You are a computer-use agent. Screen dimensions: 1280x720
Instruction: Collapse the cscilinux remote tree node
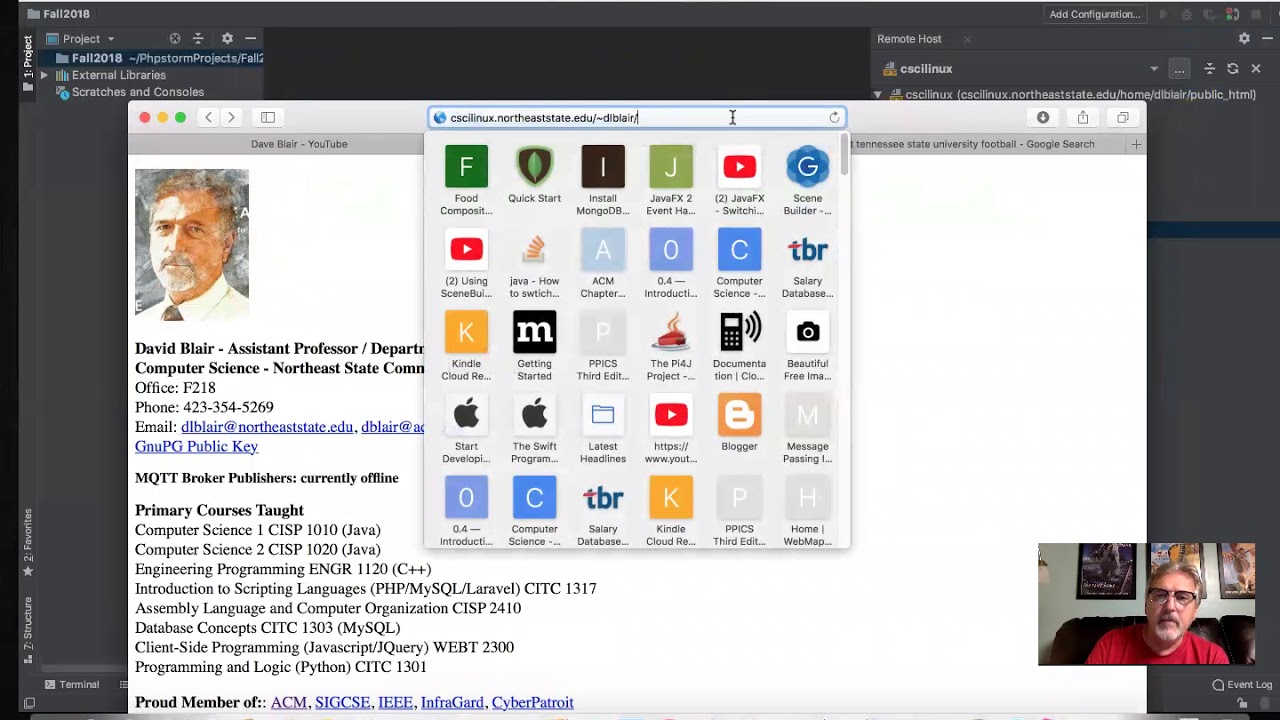pos(878,95)
